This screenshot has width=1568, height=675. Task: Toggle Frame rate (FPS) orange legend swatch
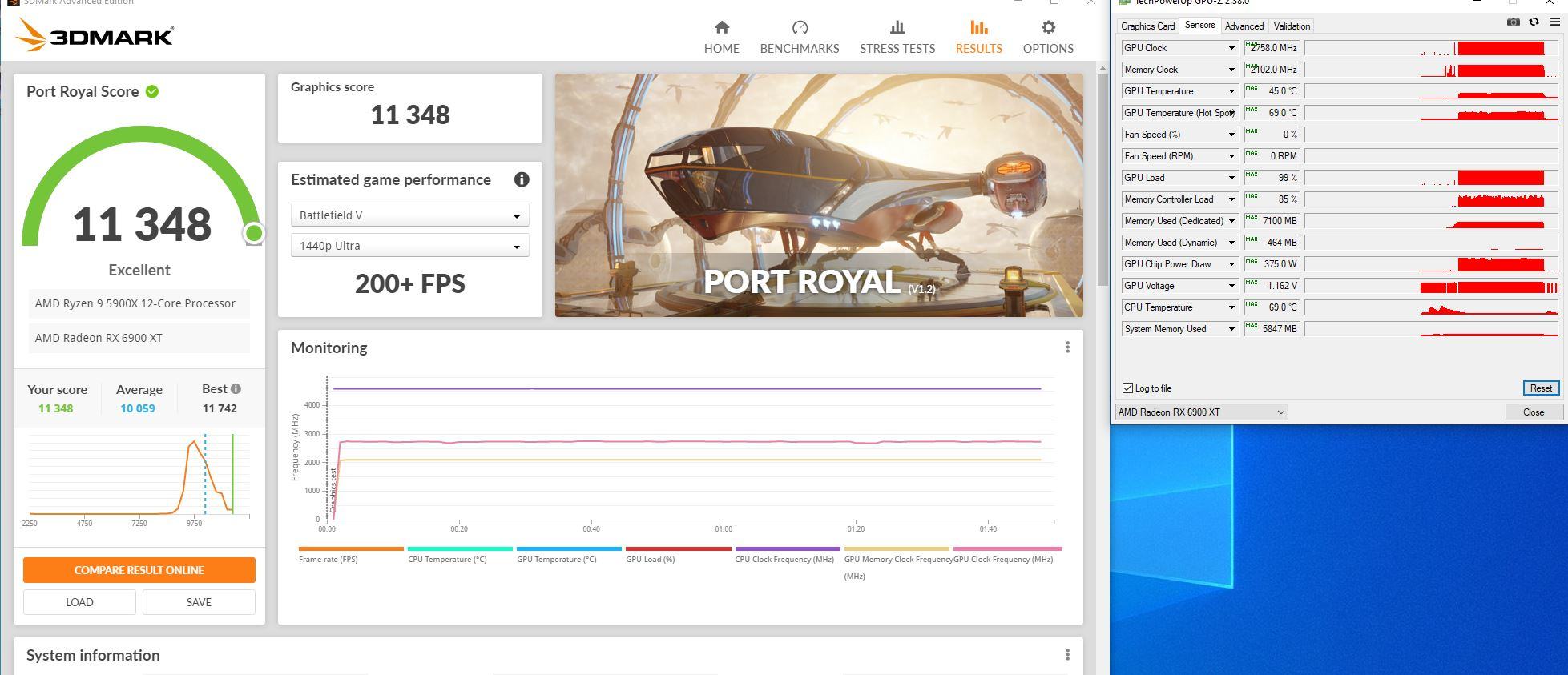[x=351, y=548]
